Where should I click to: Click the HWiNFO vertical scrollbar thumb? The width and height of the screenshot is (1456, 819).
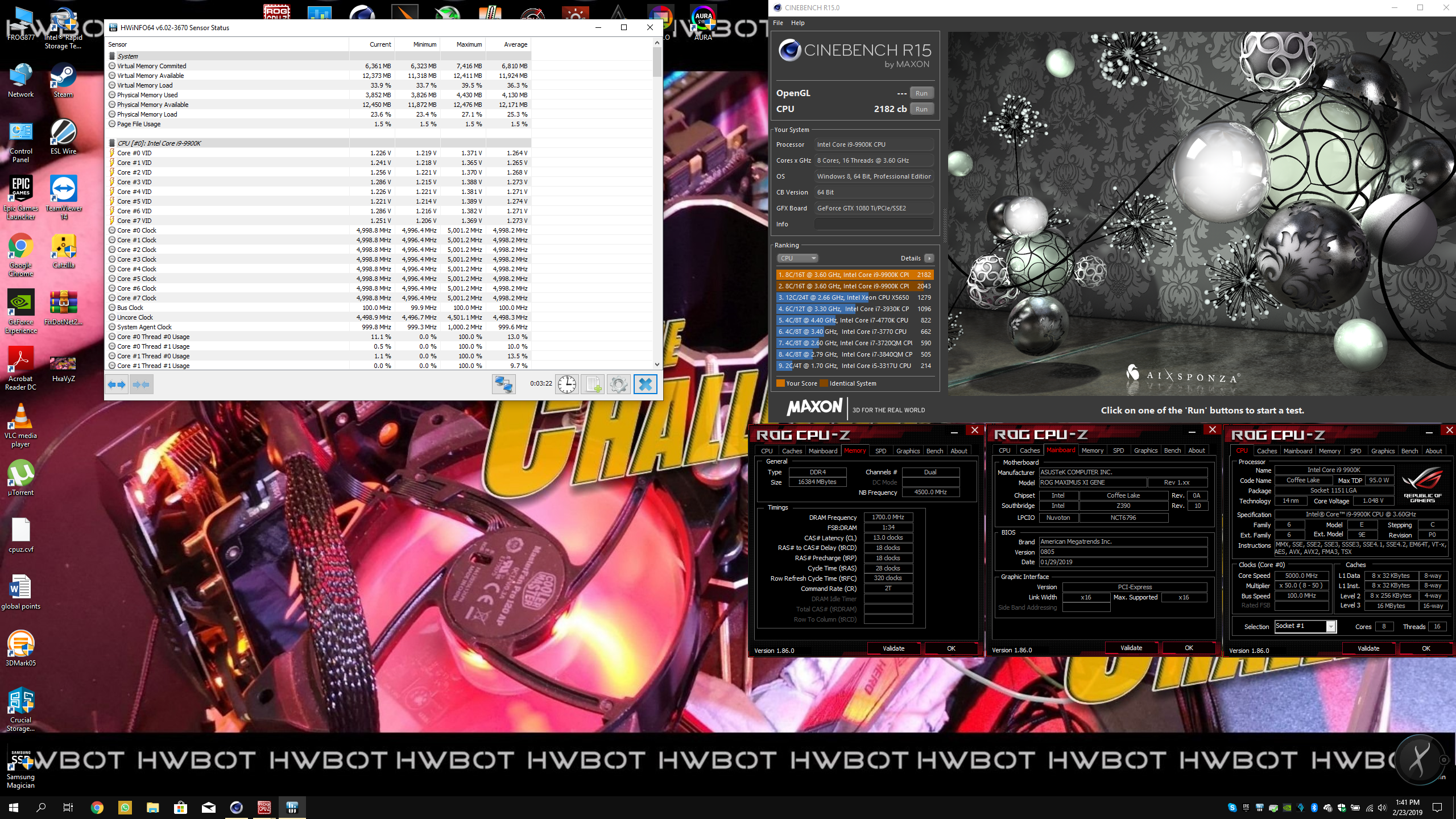657,61
